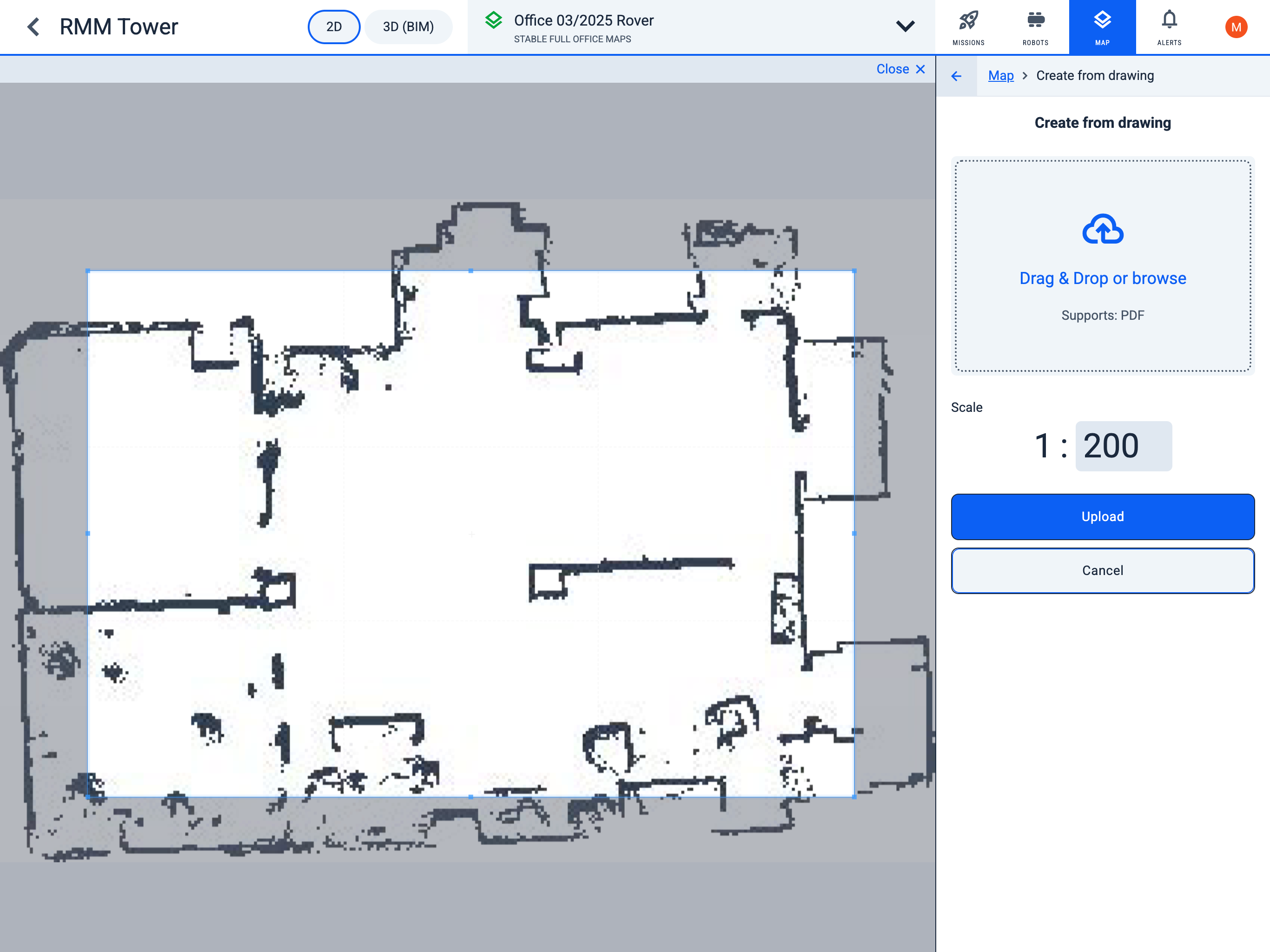This screenshot has height=952, width=1270.
Task: Click the green layers icon beside Office 03/2025 Rover
Action: tap(493, 20)
